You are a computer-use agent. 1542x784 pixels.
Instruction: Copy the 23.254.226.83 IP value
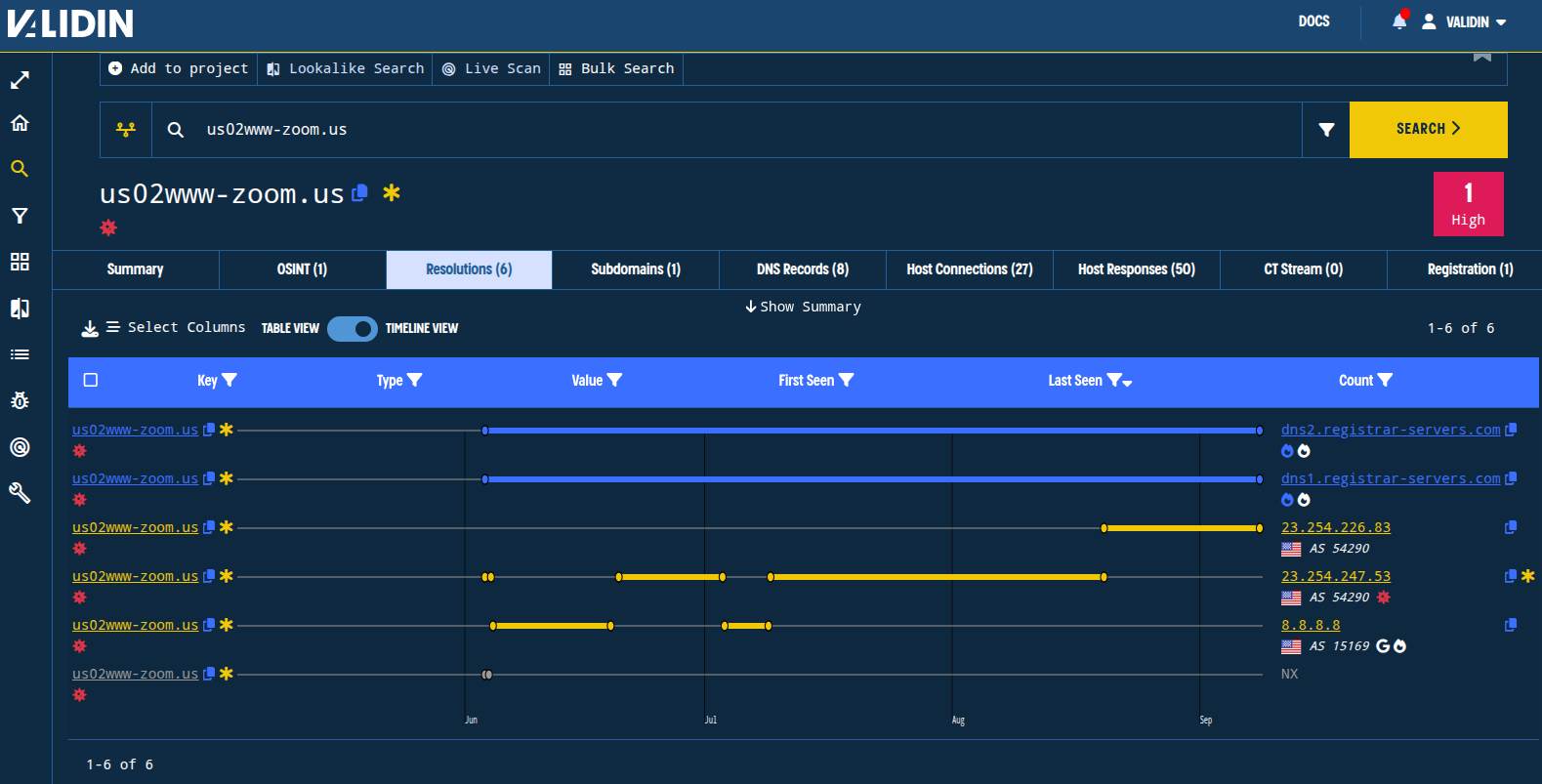pyautogui.click(x=1511, y=527)
